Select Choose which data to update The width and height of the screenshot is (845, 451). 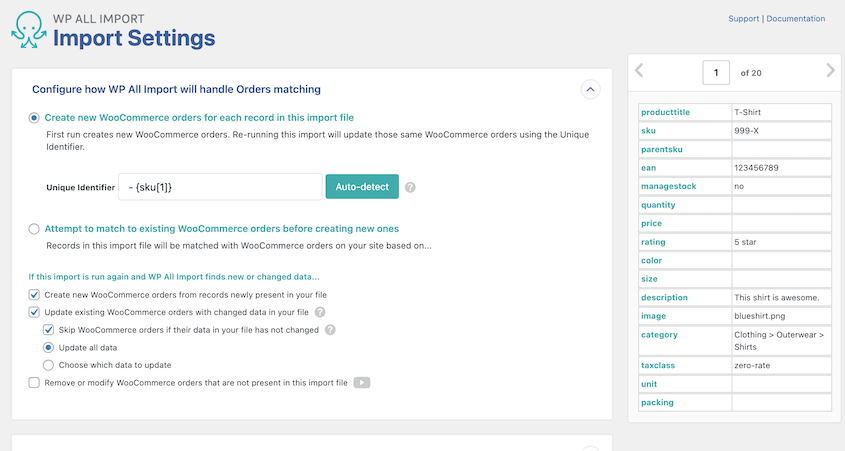click(x=48, y=364)
